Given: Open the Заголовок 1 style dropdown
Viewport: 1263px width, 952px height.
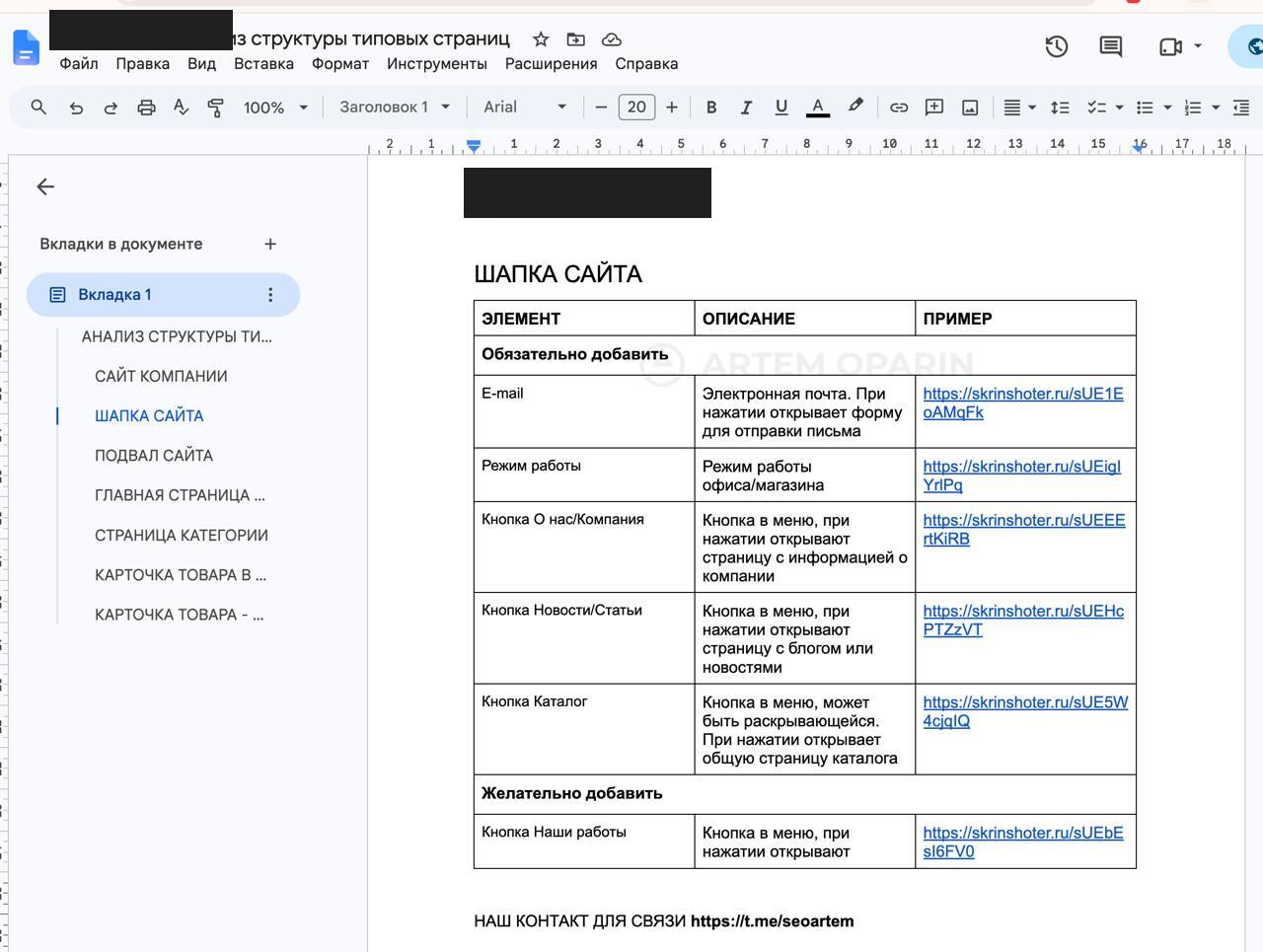Looking at the screenshot, I should (395, 107).
